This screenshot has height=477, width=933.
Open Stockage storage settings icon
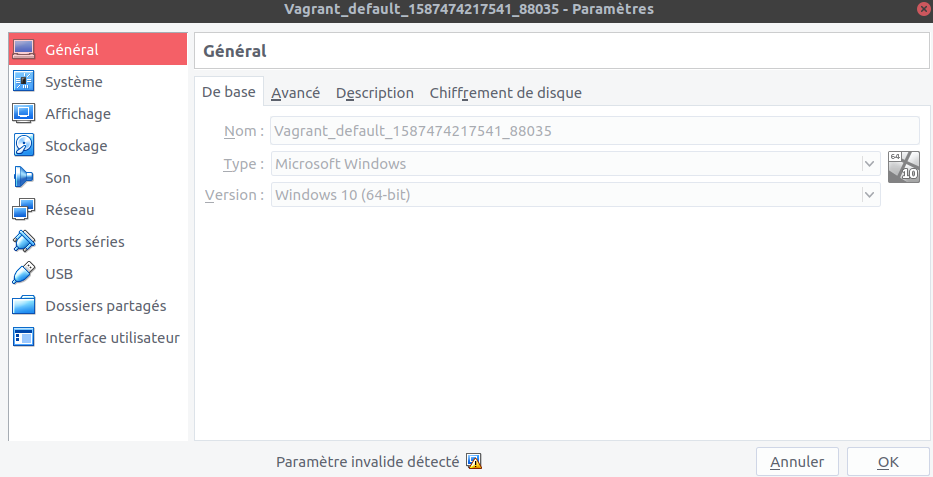(x=25, y=146)
